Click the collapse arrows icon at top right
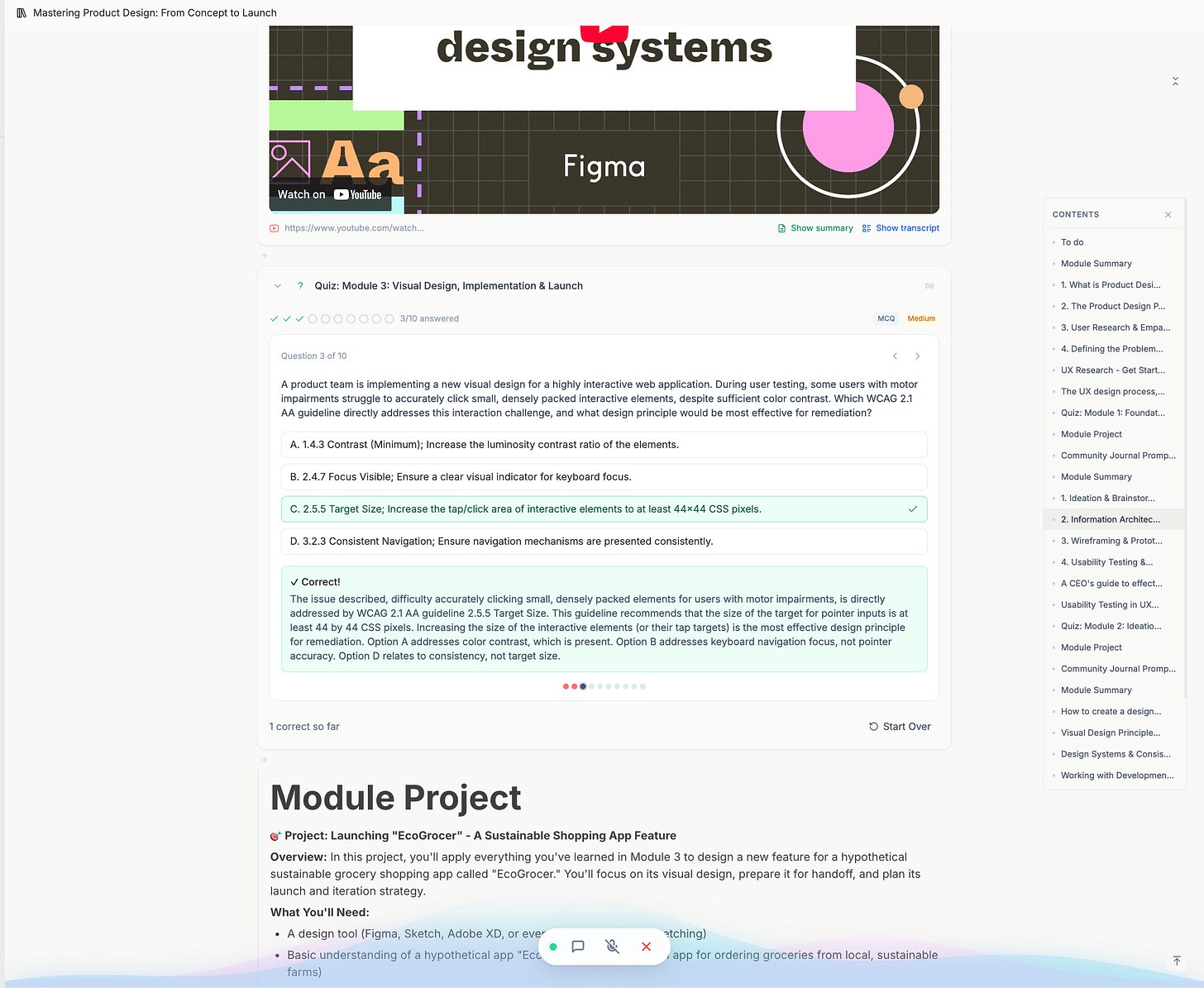This screenshot has width=1204, height=988. point(1175,81)
